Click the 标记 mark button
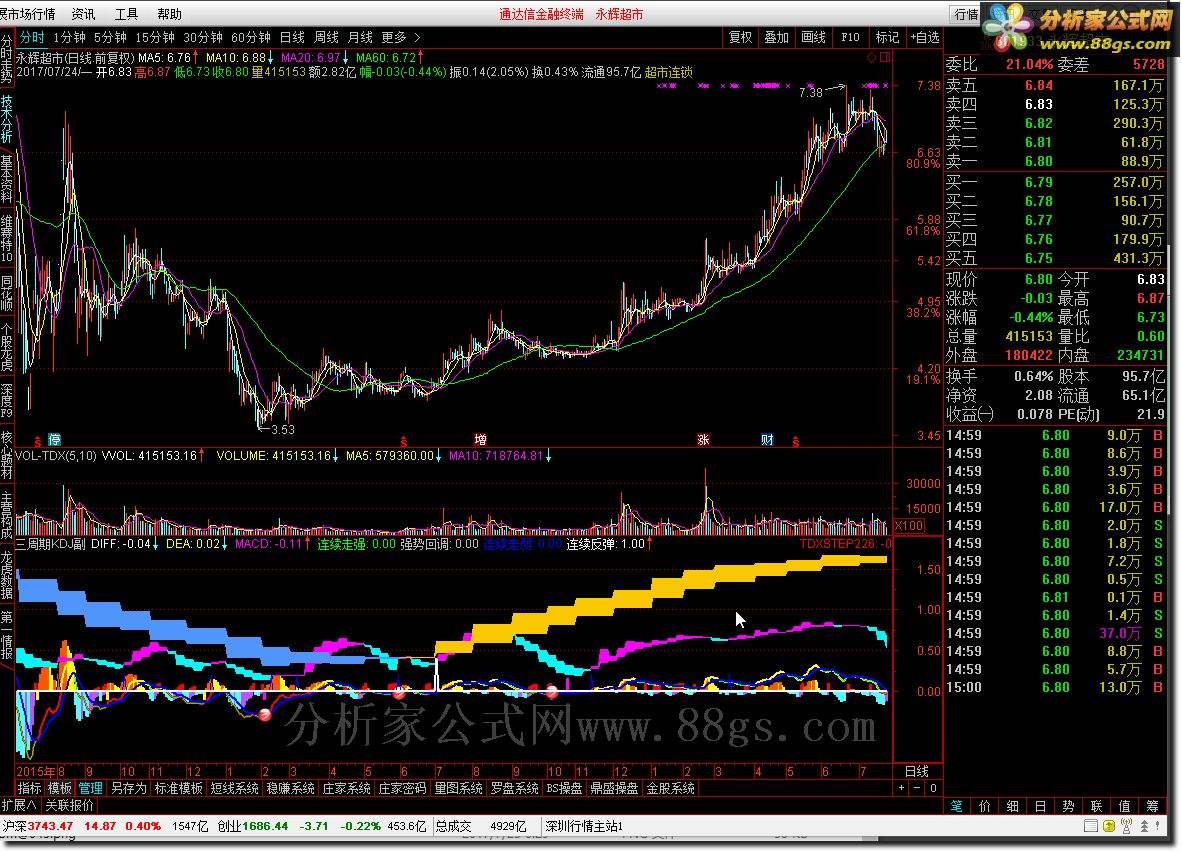Image resolution: width=1182 pixels, height=852 pixels. pyautogui.click(x=887, y=37)
